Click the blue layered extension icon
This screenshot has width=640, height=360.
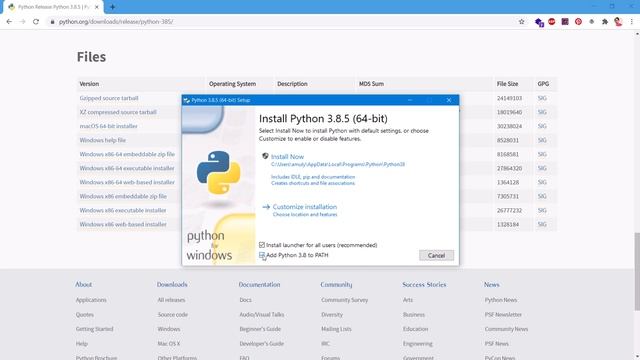click(x=539, y=22)
